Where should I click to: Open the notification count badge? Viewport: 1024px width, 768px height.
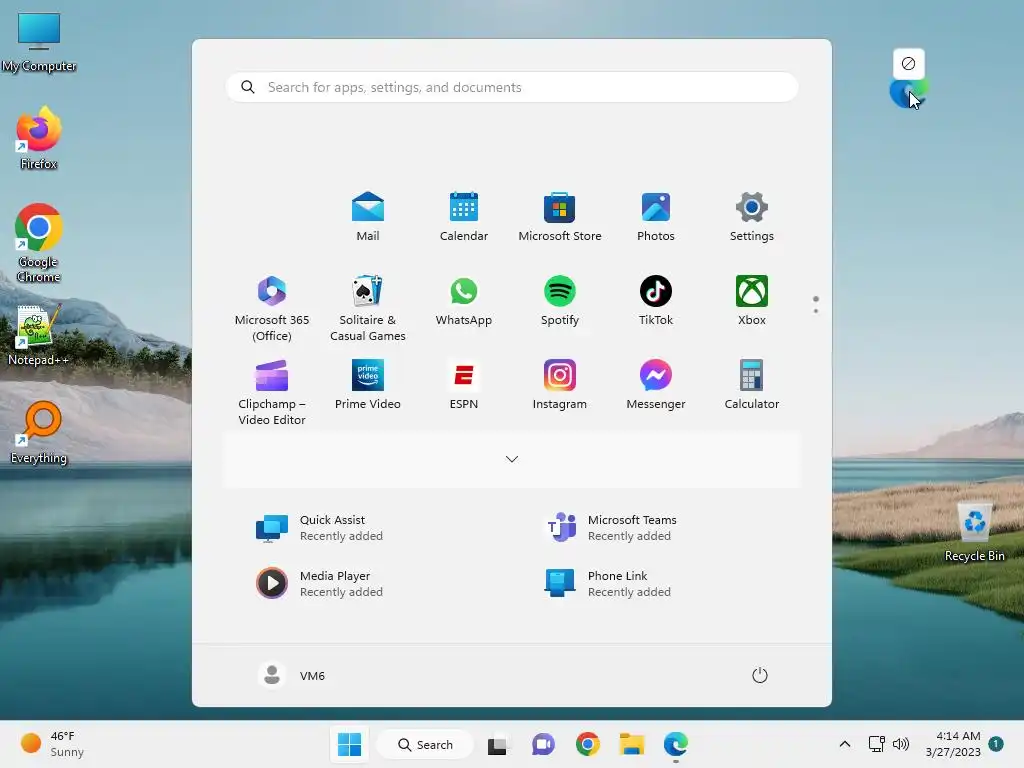tap(996, 743)
